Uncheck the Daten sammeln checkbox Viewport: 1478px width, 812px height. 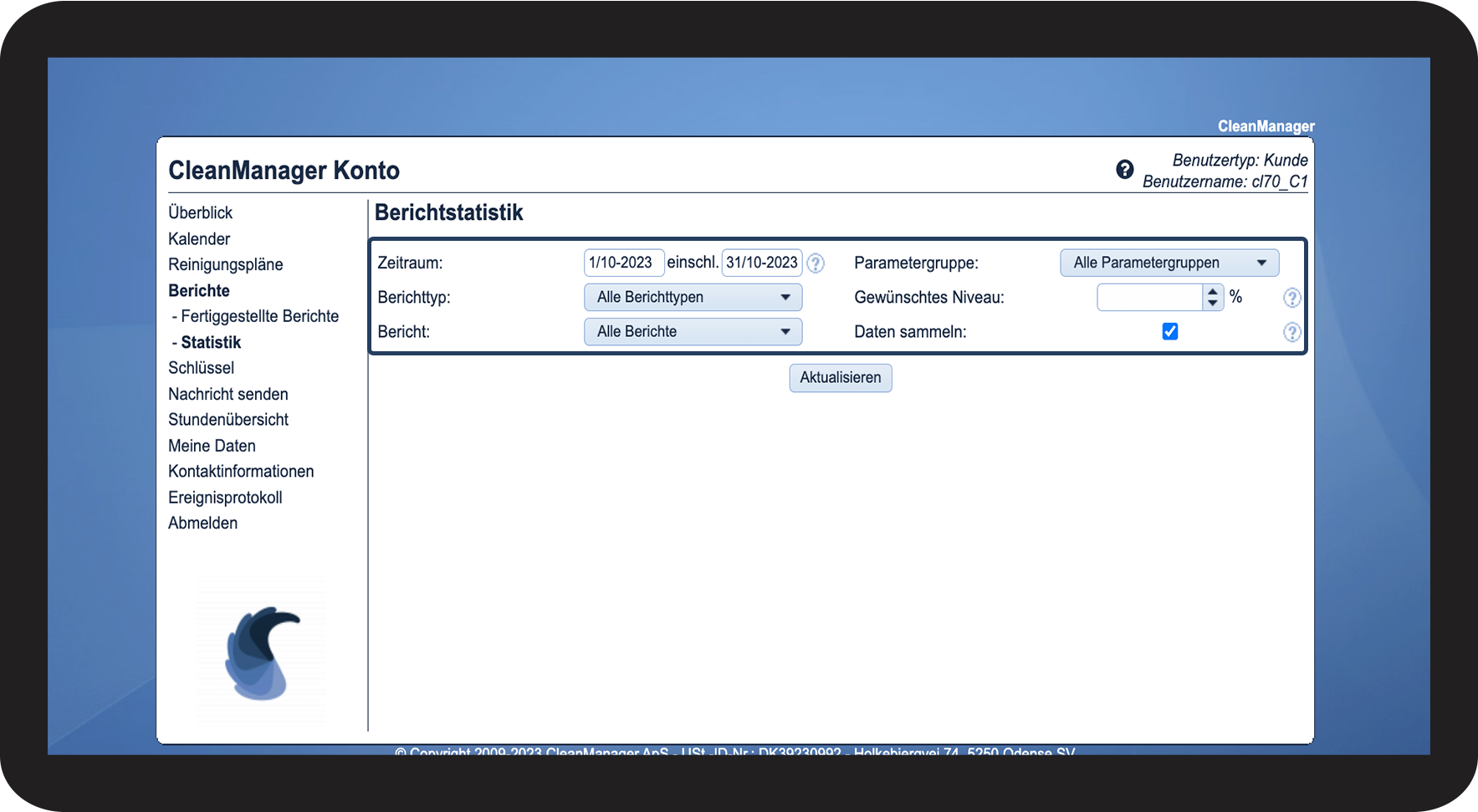[1169, 332]
